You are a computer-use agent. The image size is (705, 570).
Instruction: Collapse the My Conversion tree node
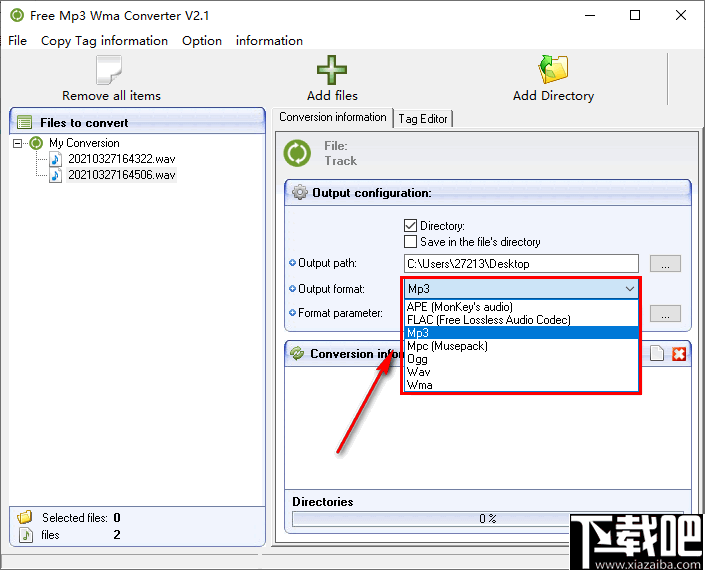[x=18, y=143]
